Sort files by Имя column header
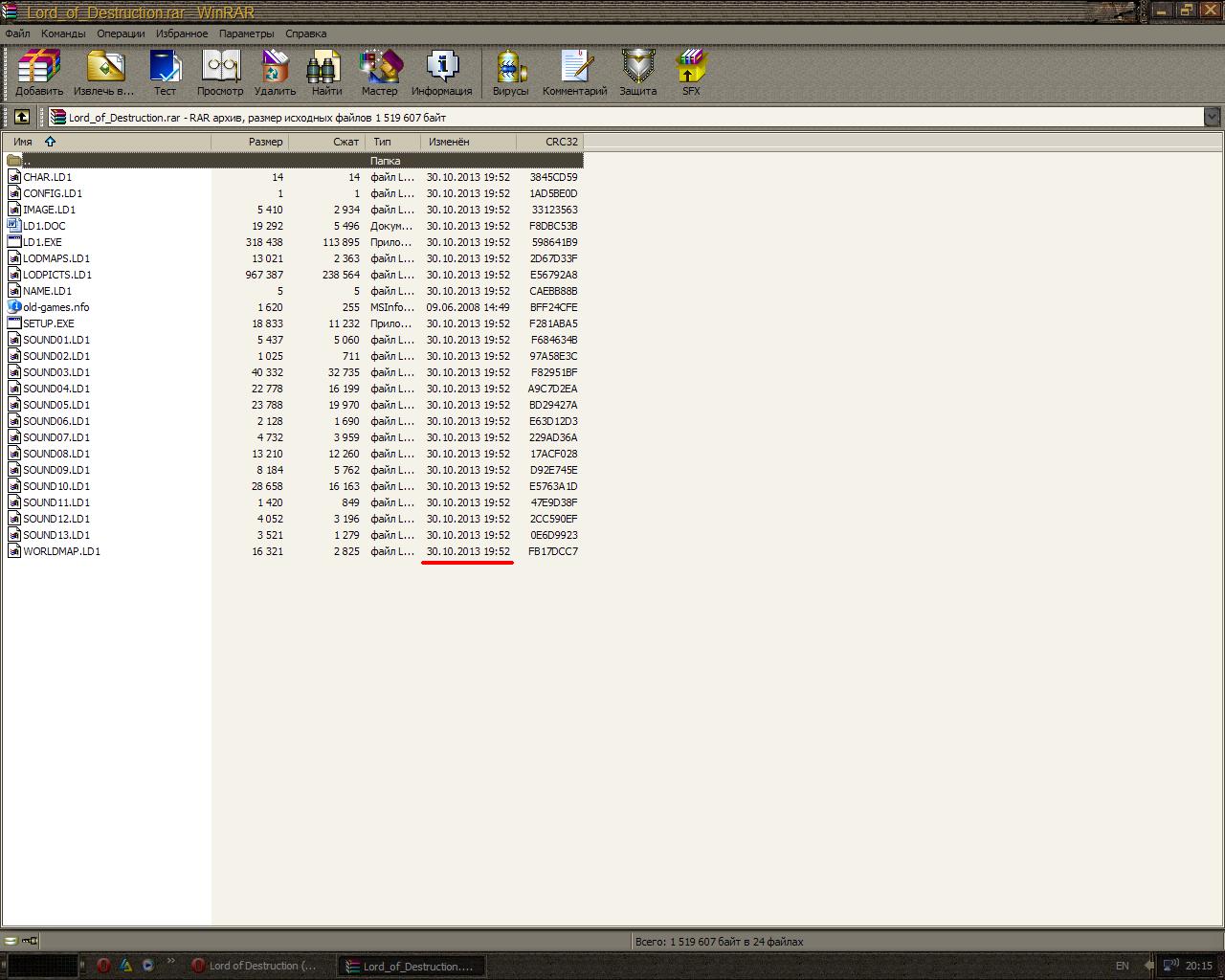 pyautogui.click(x=106, y=142)
